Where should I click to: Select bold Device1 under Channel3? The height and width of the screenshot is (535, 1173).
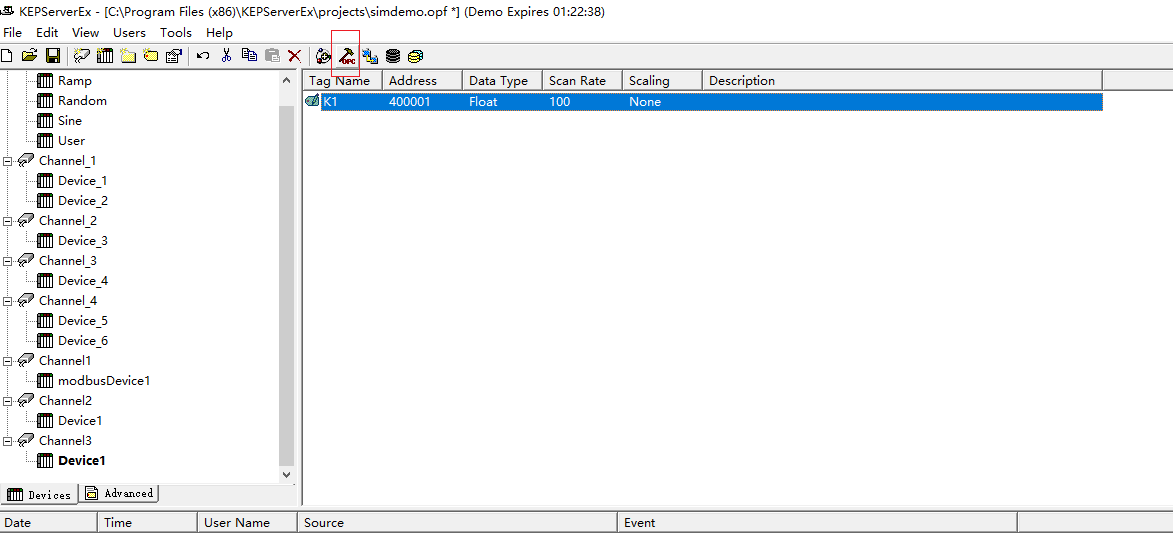[x=82, y=461]
